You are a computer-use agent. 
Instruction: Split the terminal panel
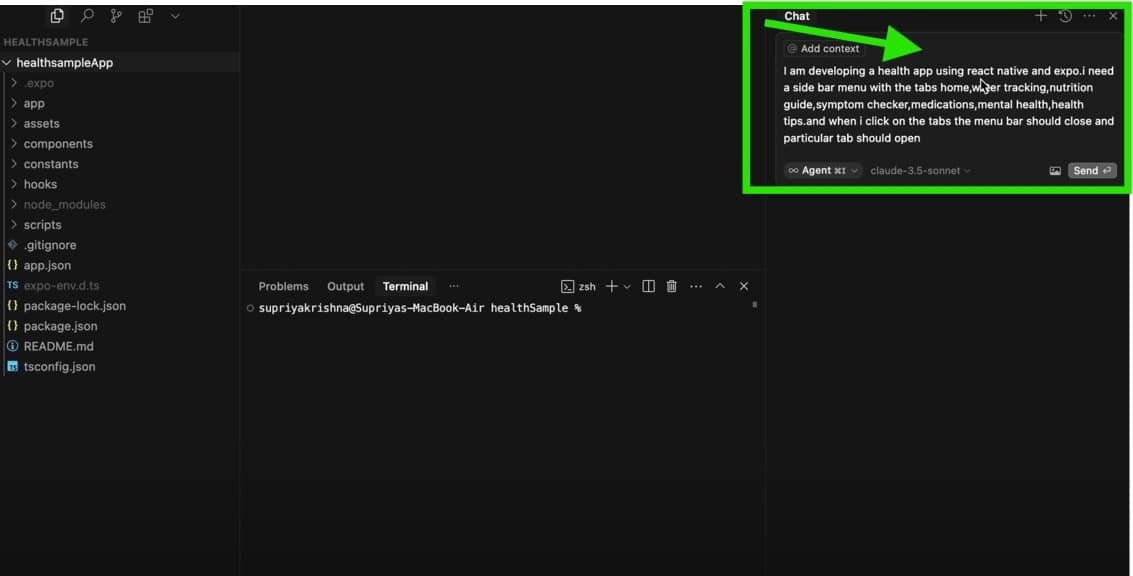click(648, 286)
